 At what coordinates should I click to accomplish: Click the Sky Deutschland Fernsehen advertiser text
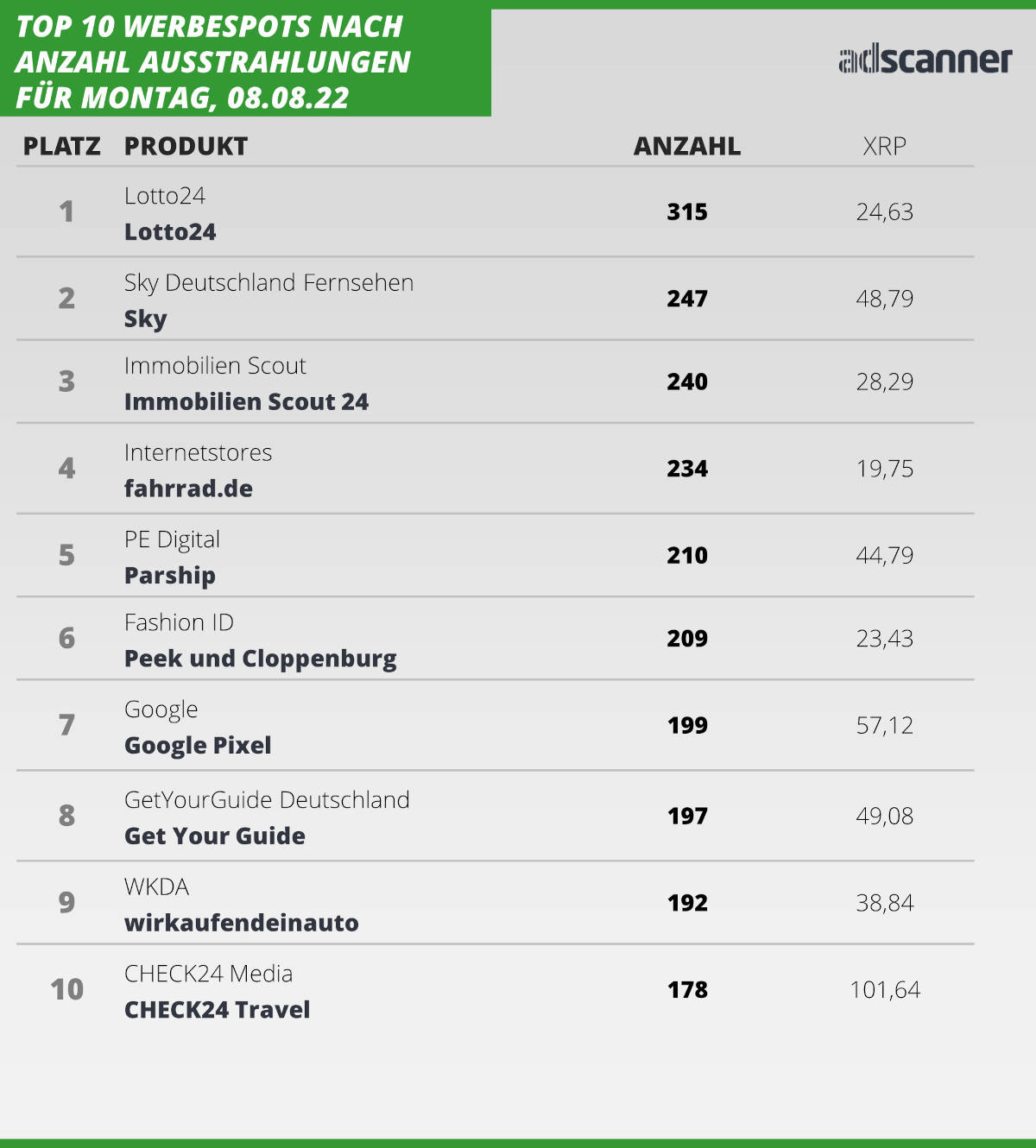pyautogui.click(x=268, y=283)
